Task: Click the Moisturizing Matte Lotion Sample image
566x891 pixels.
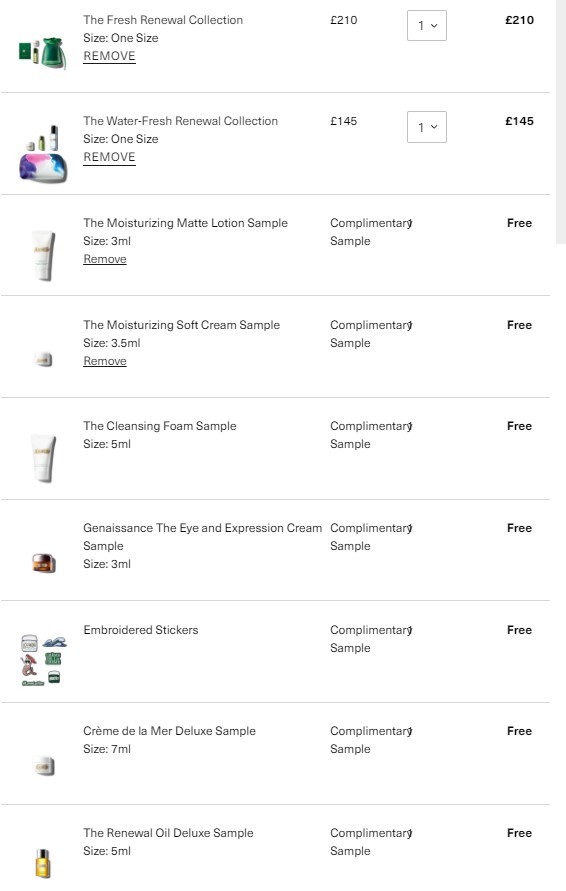Action: pyautogui.click(x=43, y=256)
